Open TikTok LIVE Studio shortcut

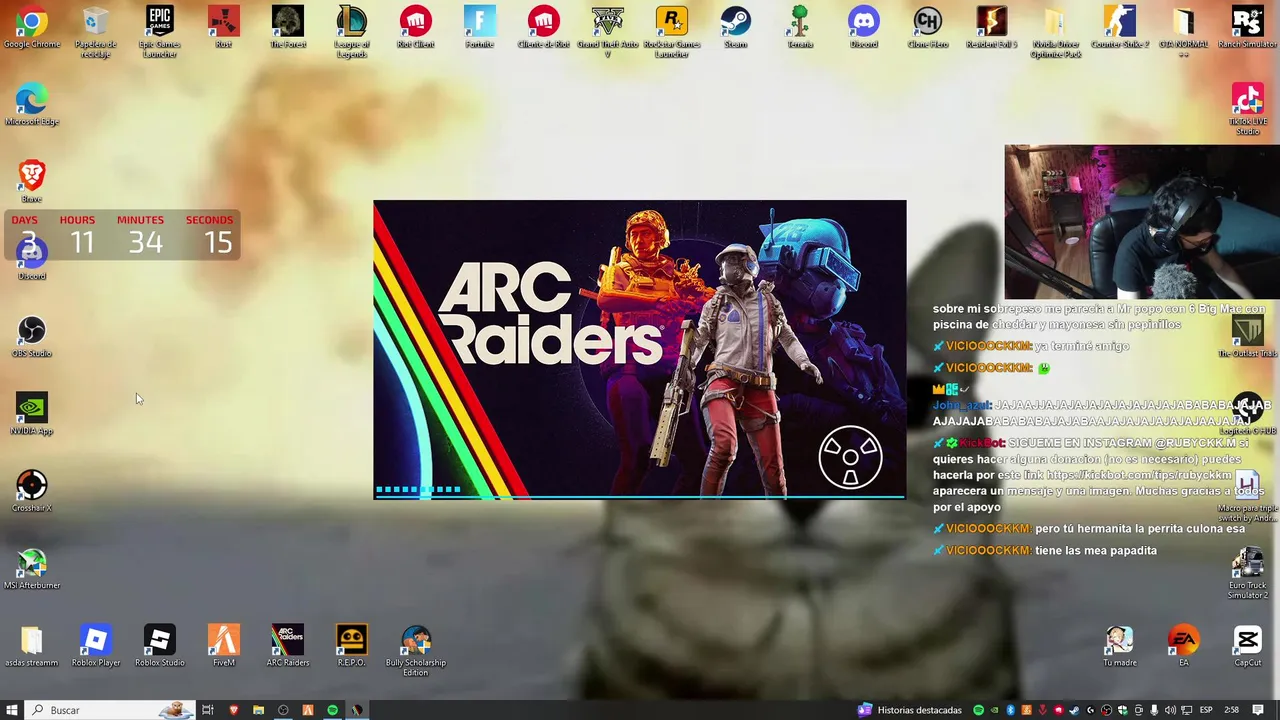coord(1248,110)
